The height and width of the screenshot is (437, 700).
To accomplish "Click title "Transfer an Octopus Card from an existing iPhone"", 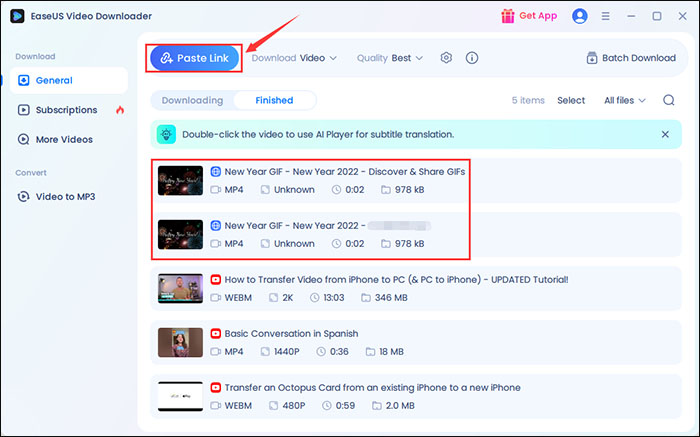I will click(x=372, y=387).
